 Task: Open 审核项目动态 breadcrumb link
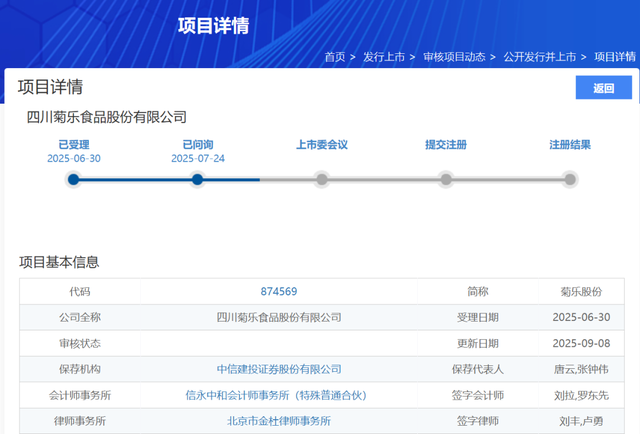click(455, 57)
